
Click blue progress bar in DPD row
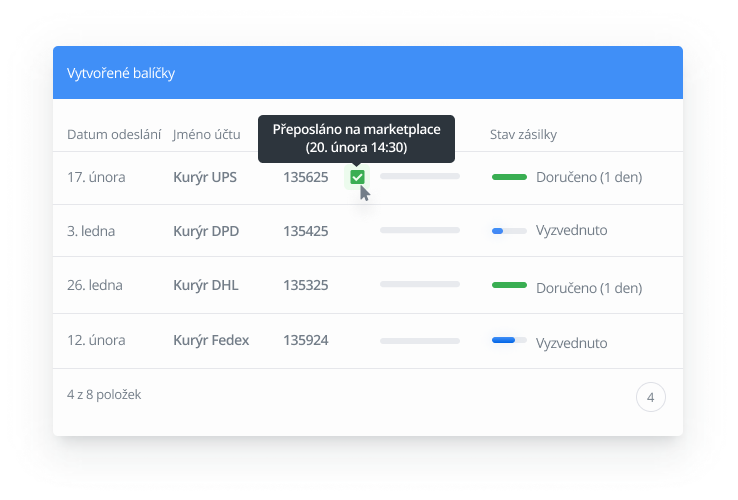509,231
